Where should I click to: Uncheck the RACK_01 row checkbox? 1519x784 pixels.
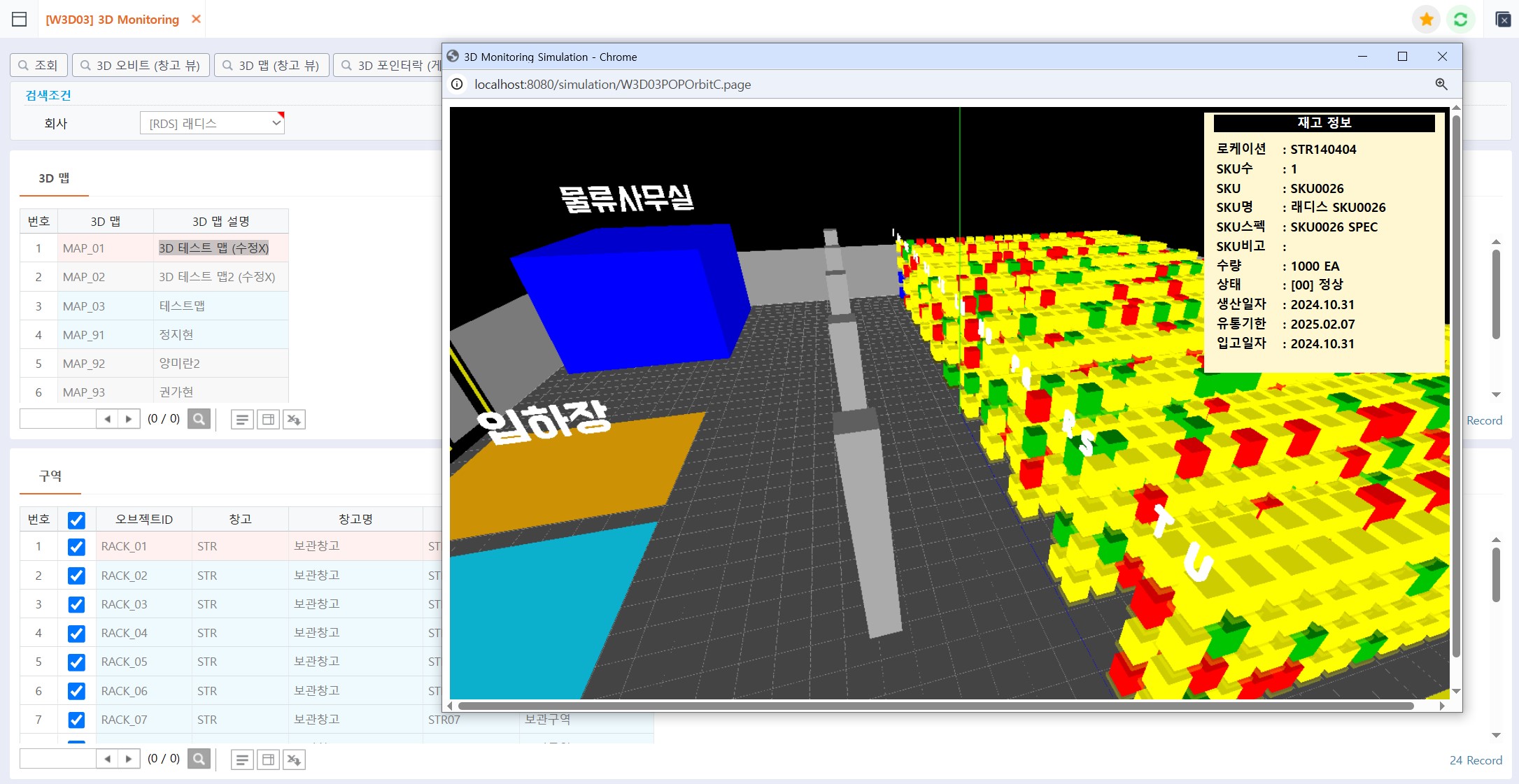[76, 546]
